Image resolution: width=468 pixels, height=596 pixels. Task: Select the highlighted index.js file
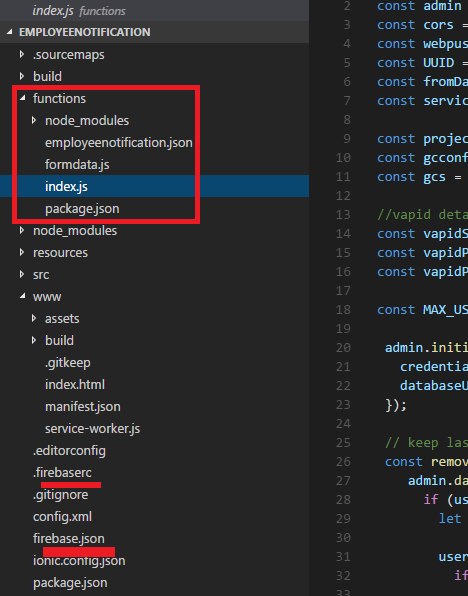pos(154,186)
